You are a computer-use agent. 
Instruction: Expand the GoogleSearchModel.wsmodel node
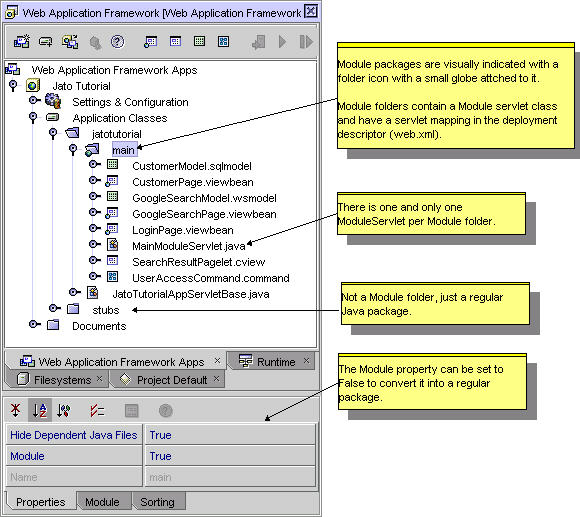coord(95,196)
